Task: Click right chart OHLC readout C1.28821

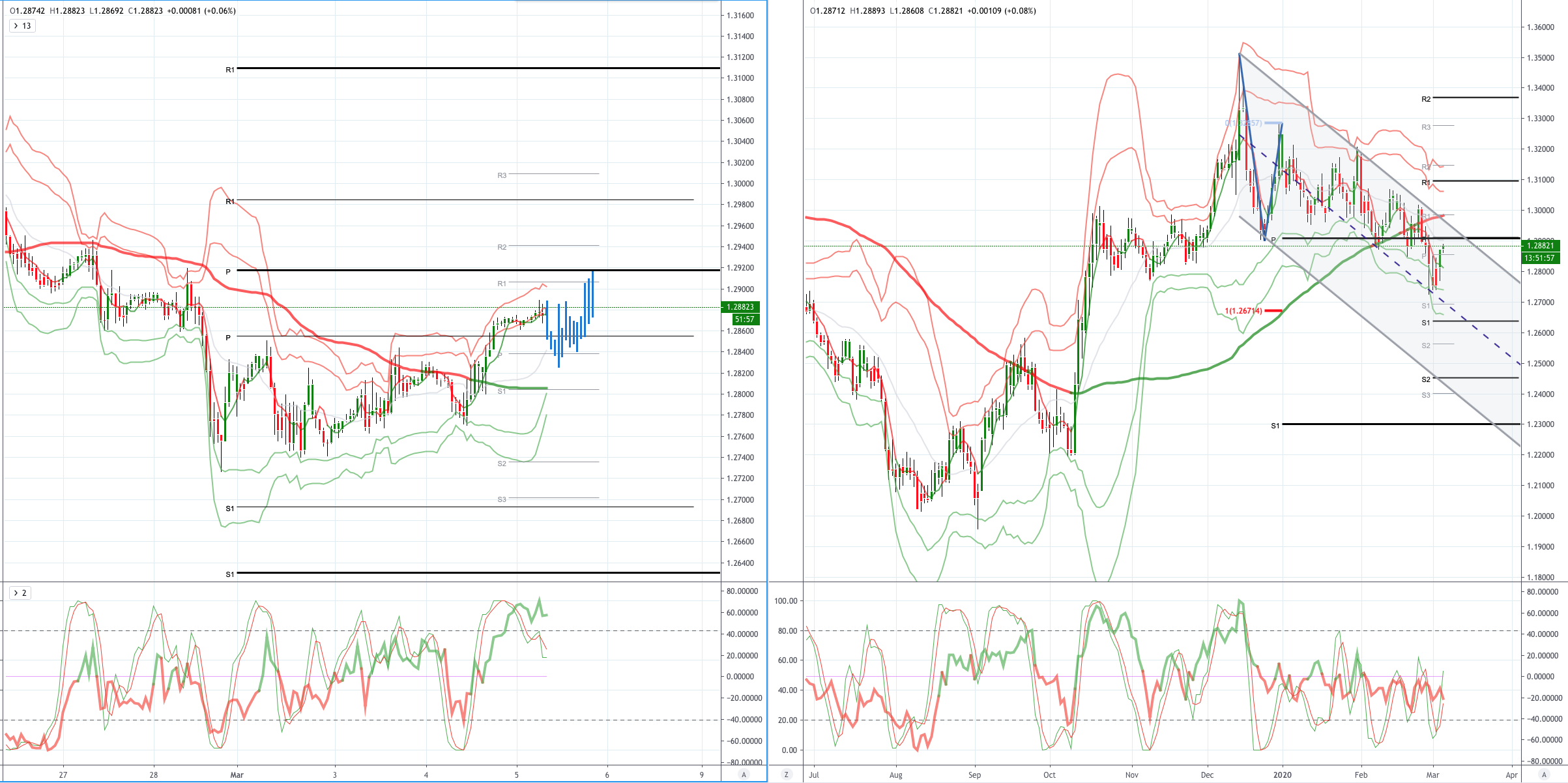Action: point(945,11)
